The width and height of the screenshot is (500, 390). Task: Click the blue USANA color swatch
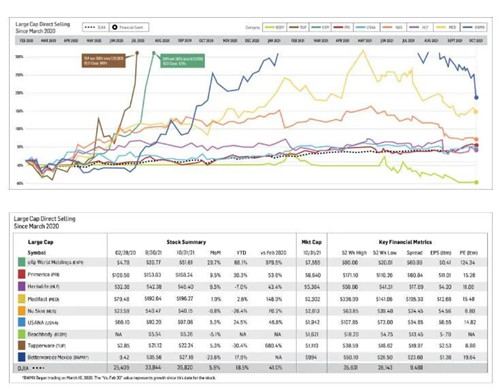click(x=22, y=322)
